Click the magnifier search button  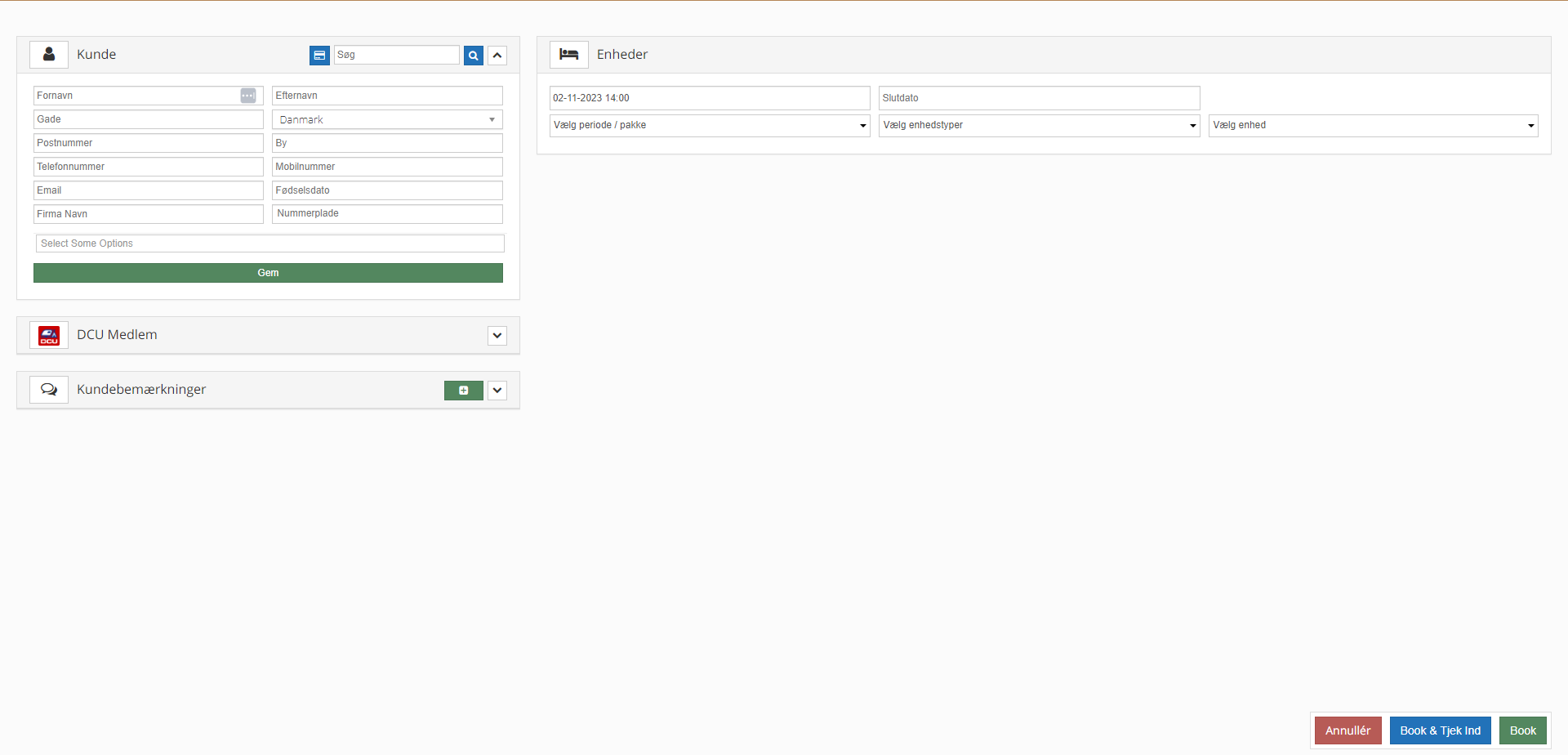(474, 55)
